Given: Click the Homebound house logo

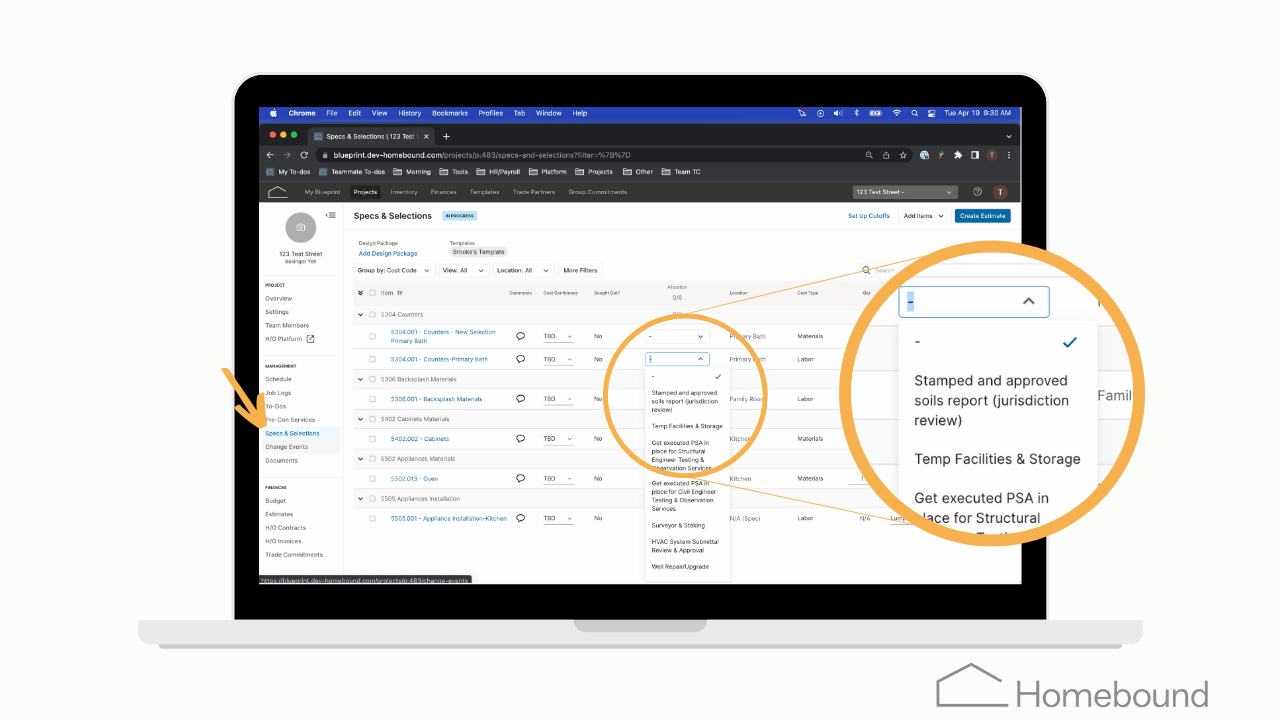Looking at the screenshot, I should 277,192.
